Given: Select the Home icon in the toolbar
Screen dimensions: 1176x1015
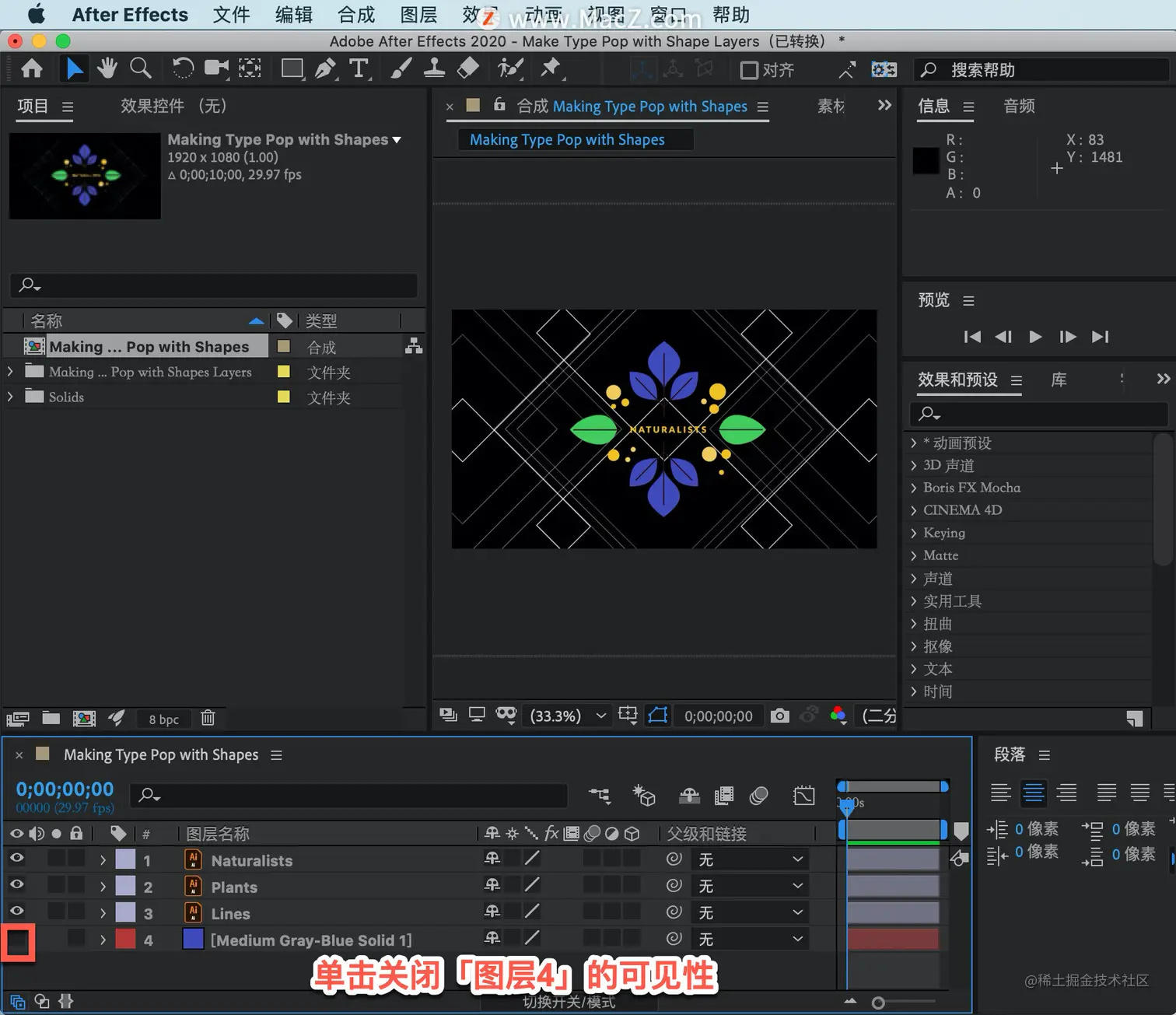Looking at the screenshot, I should [32, 69].
